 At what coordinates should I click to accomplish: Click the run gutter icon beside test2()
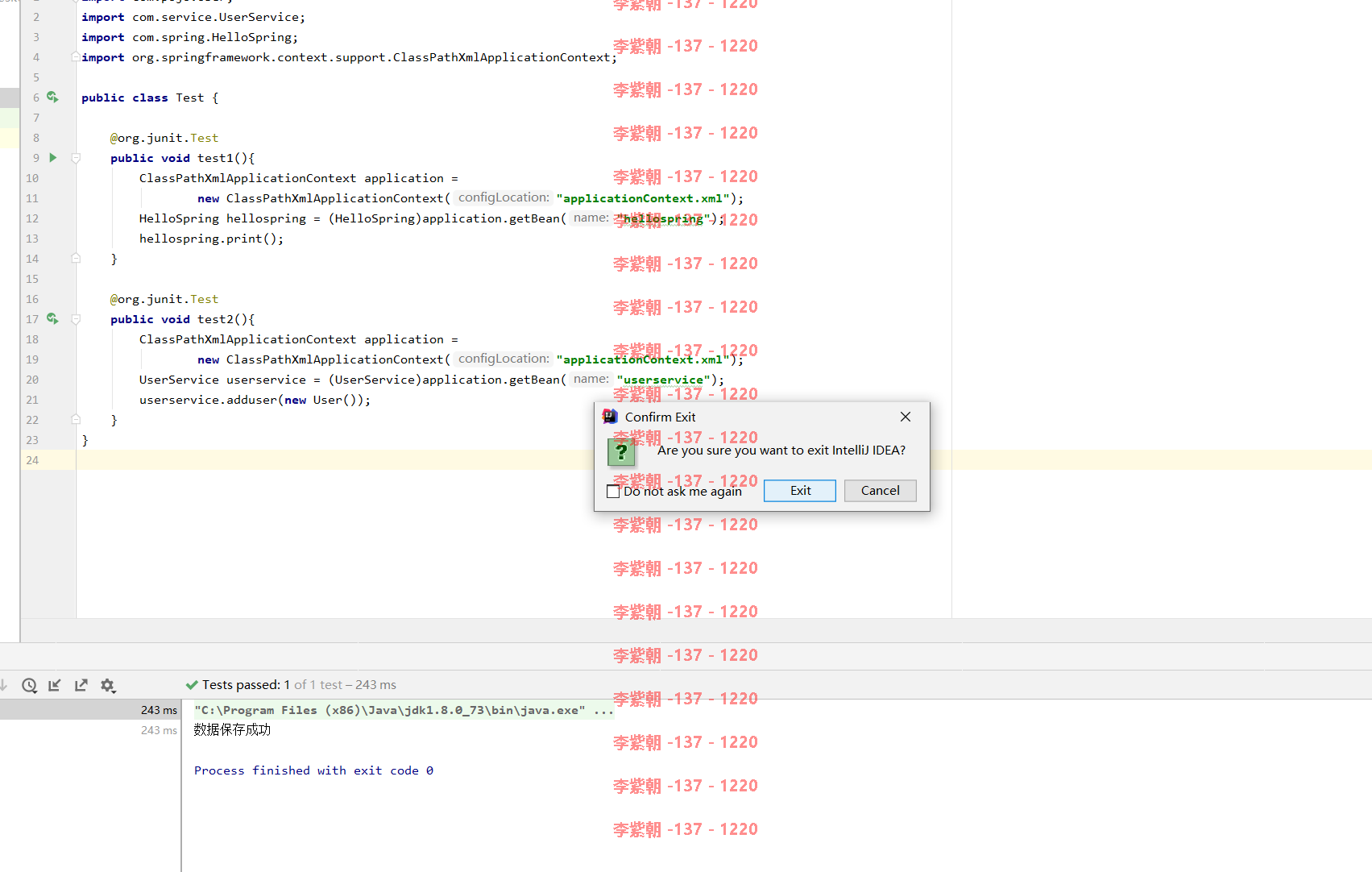(x=52, y=319)
